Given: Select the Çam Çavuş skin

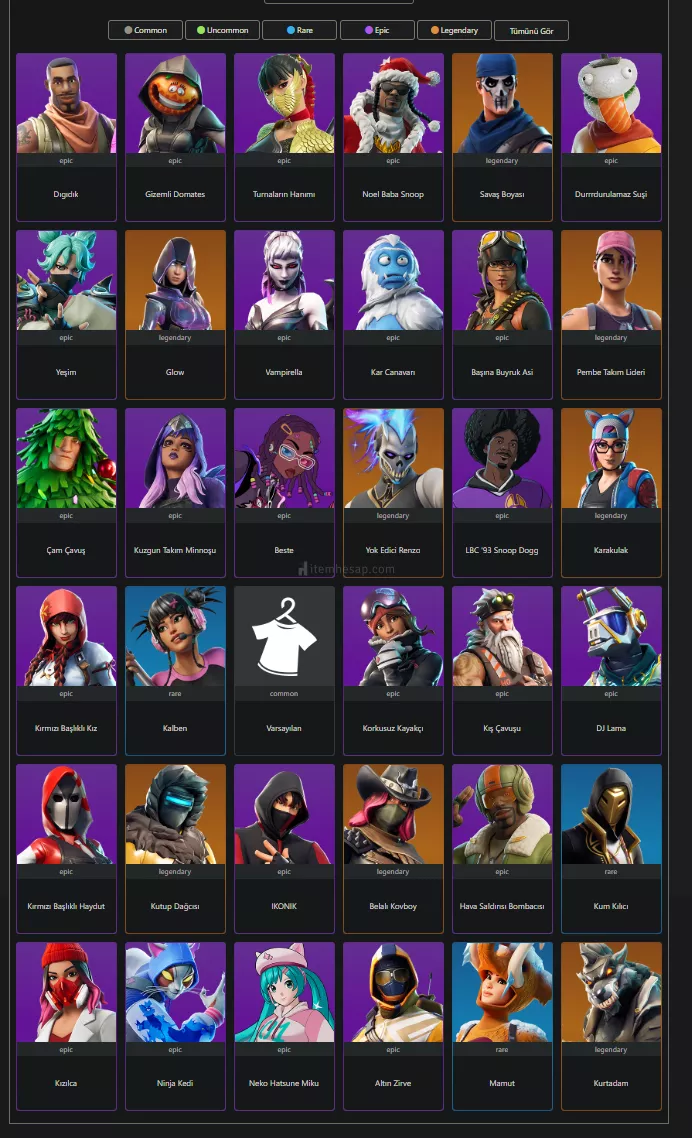Looking at the screenshot, I should 66,493.
